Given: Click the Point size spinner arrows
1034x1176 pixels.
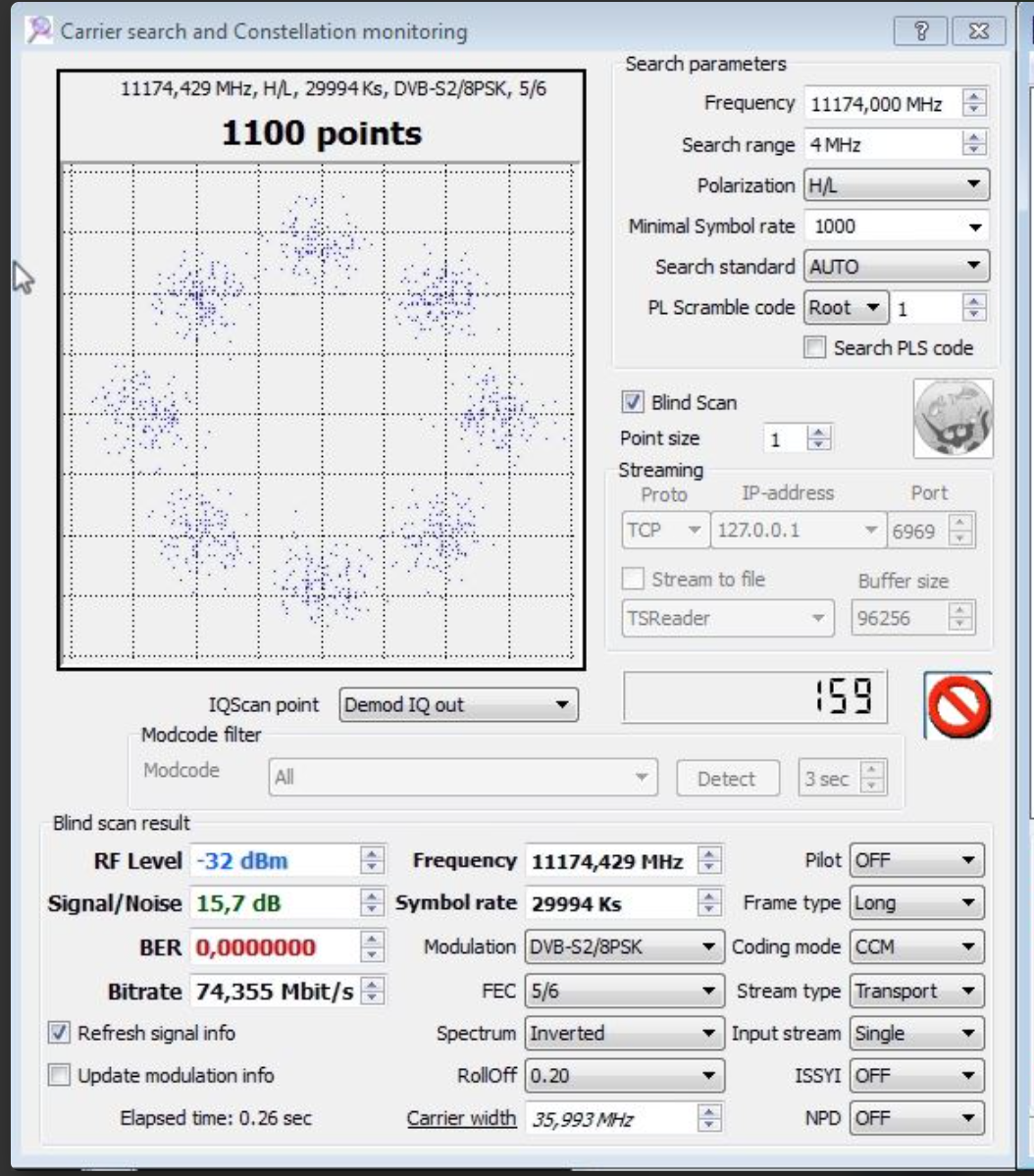Looking at the screenshot, I should click(x=818, y=438).
